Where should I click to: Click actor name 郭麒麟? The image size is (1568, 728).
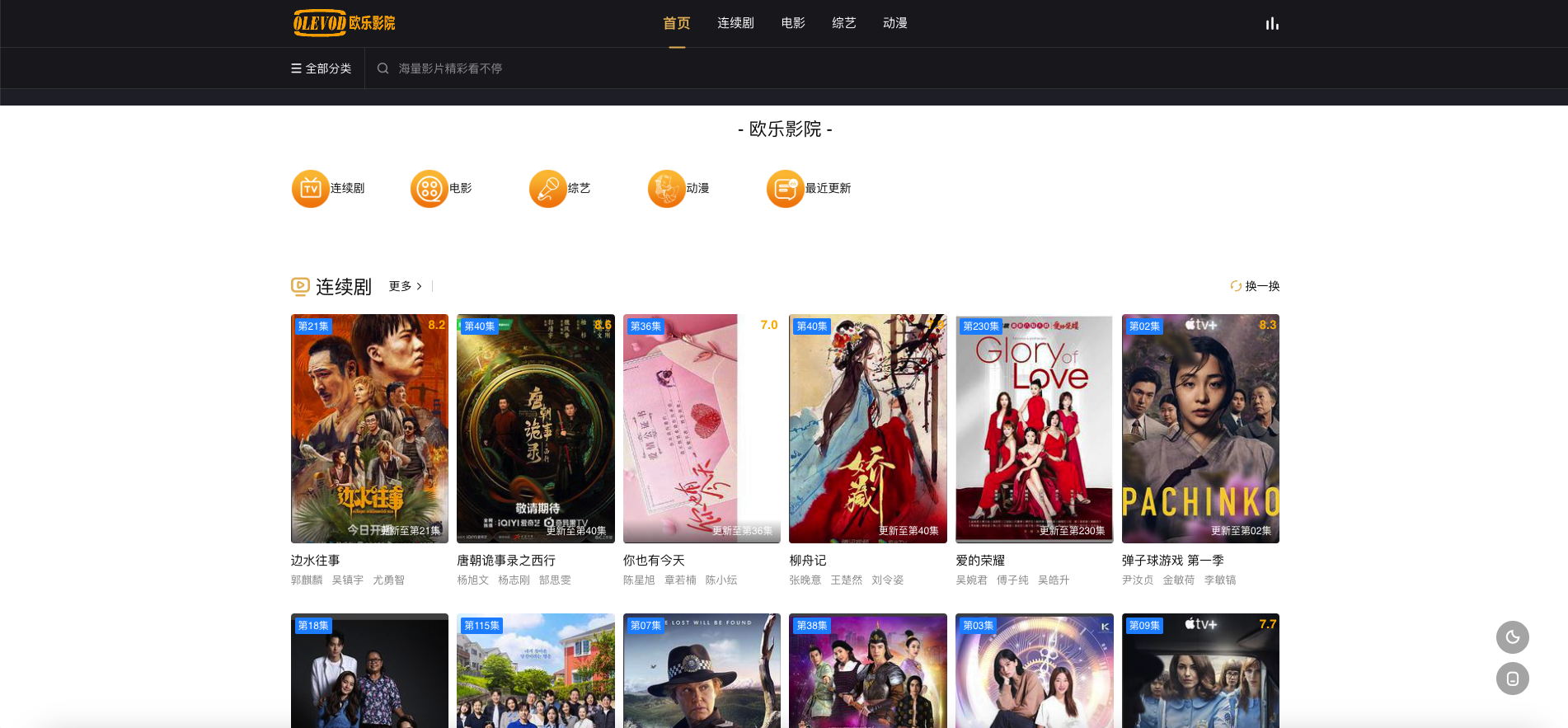pyautogui.click(x=307, y=580)
